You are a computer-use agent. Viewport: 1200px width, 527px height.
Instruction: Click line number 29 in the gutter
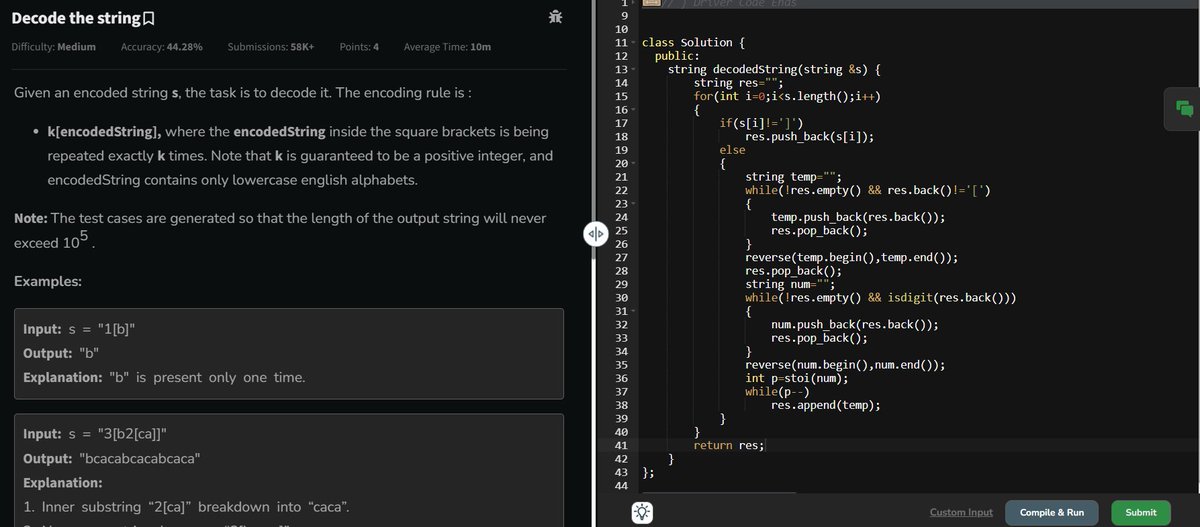(620, 284)
